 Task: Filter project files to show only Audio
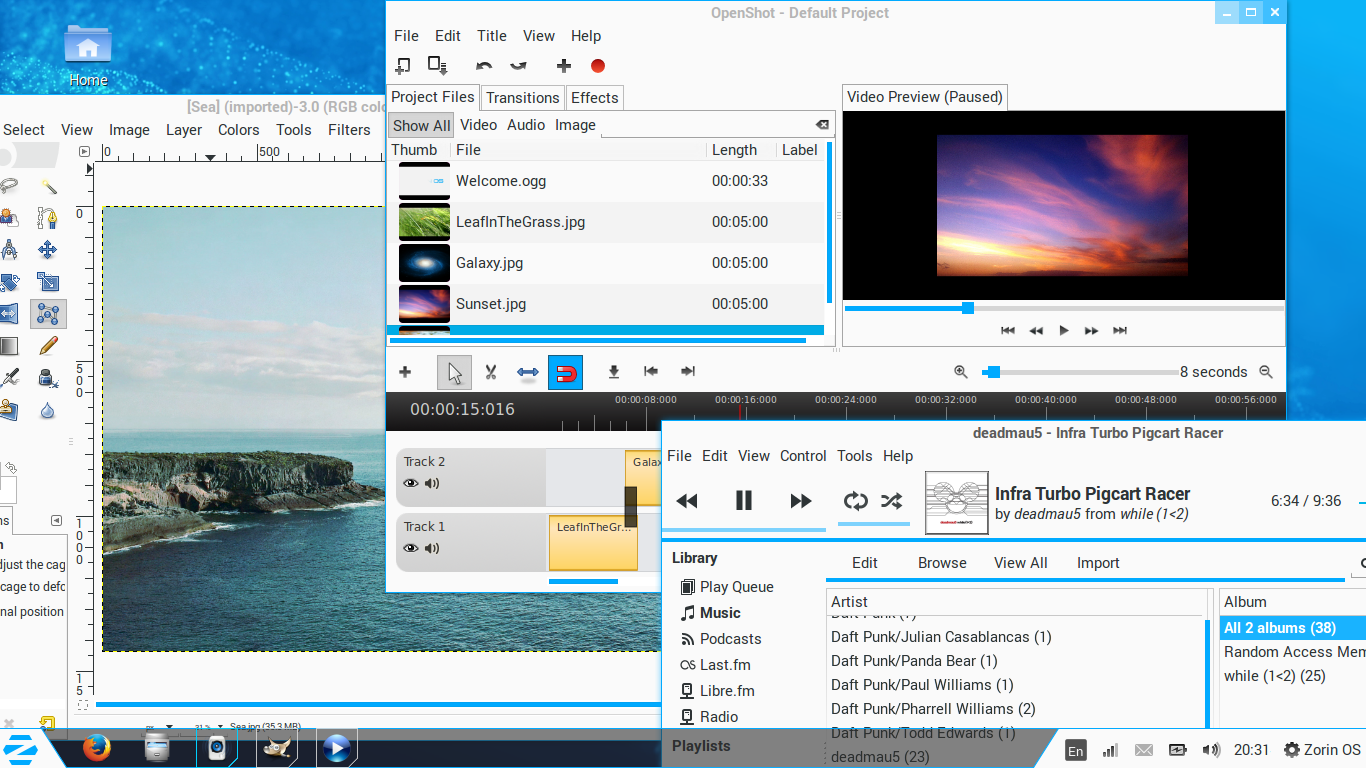(x=525, y=124)
